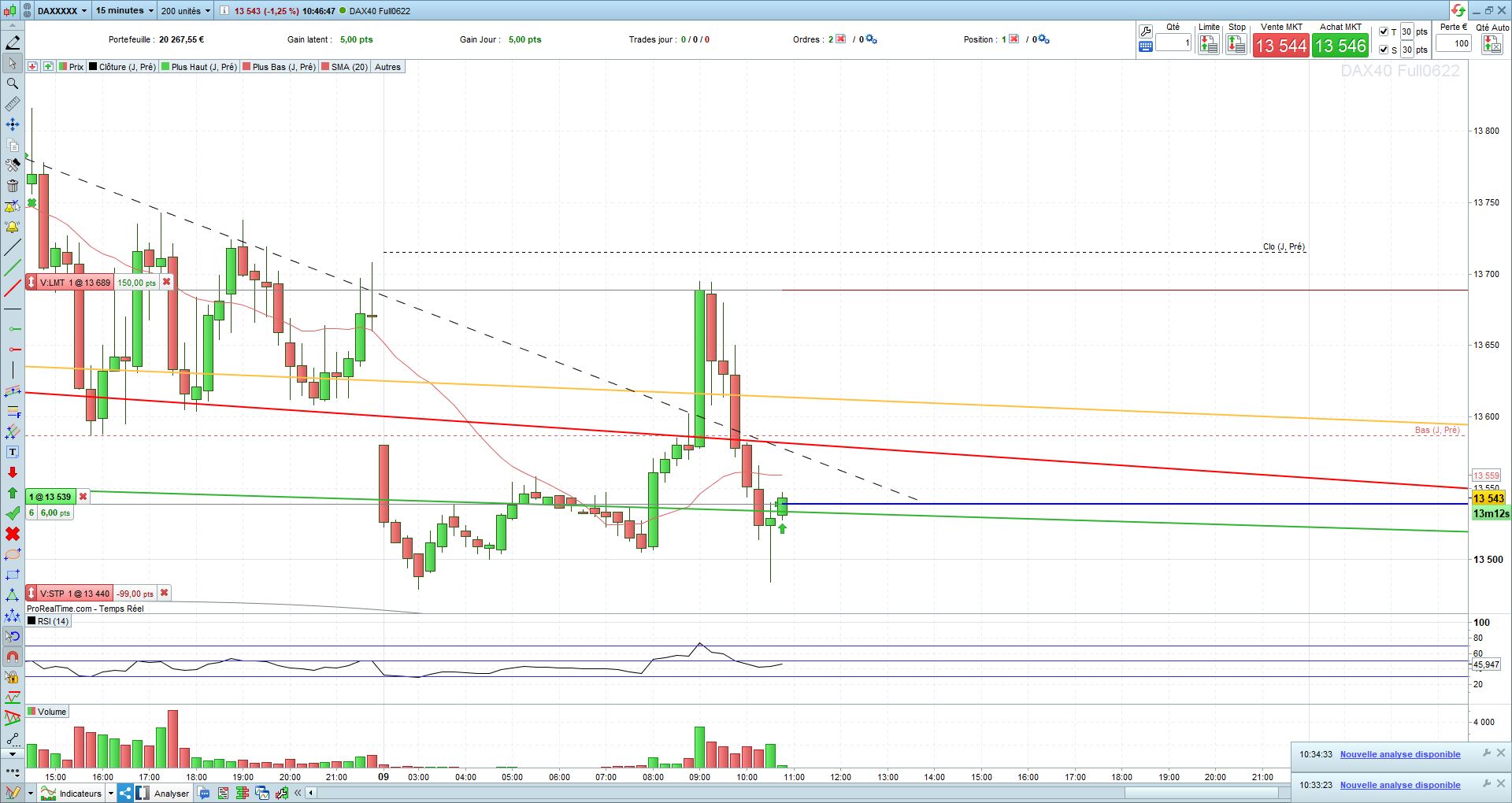This screenshot has width=1512, height=803.
Task: Click the Achat MKT 13 546 button
Action: pos(1340,46)
